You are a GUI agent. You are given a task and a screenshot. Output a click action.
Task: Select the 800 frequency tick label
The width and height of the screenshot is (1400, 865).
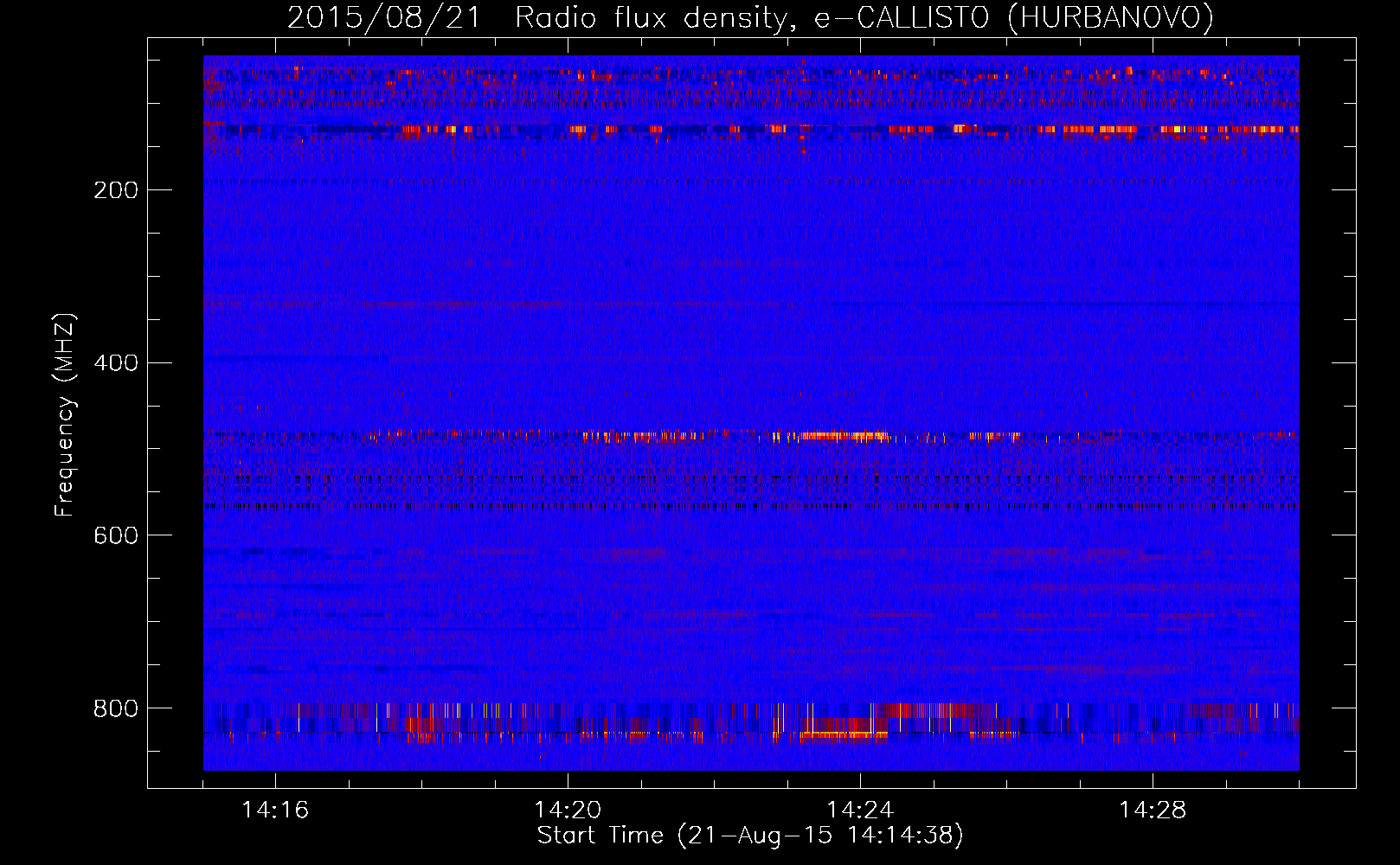(116, 709)
